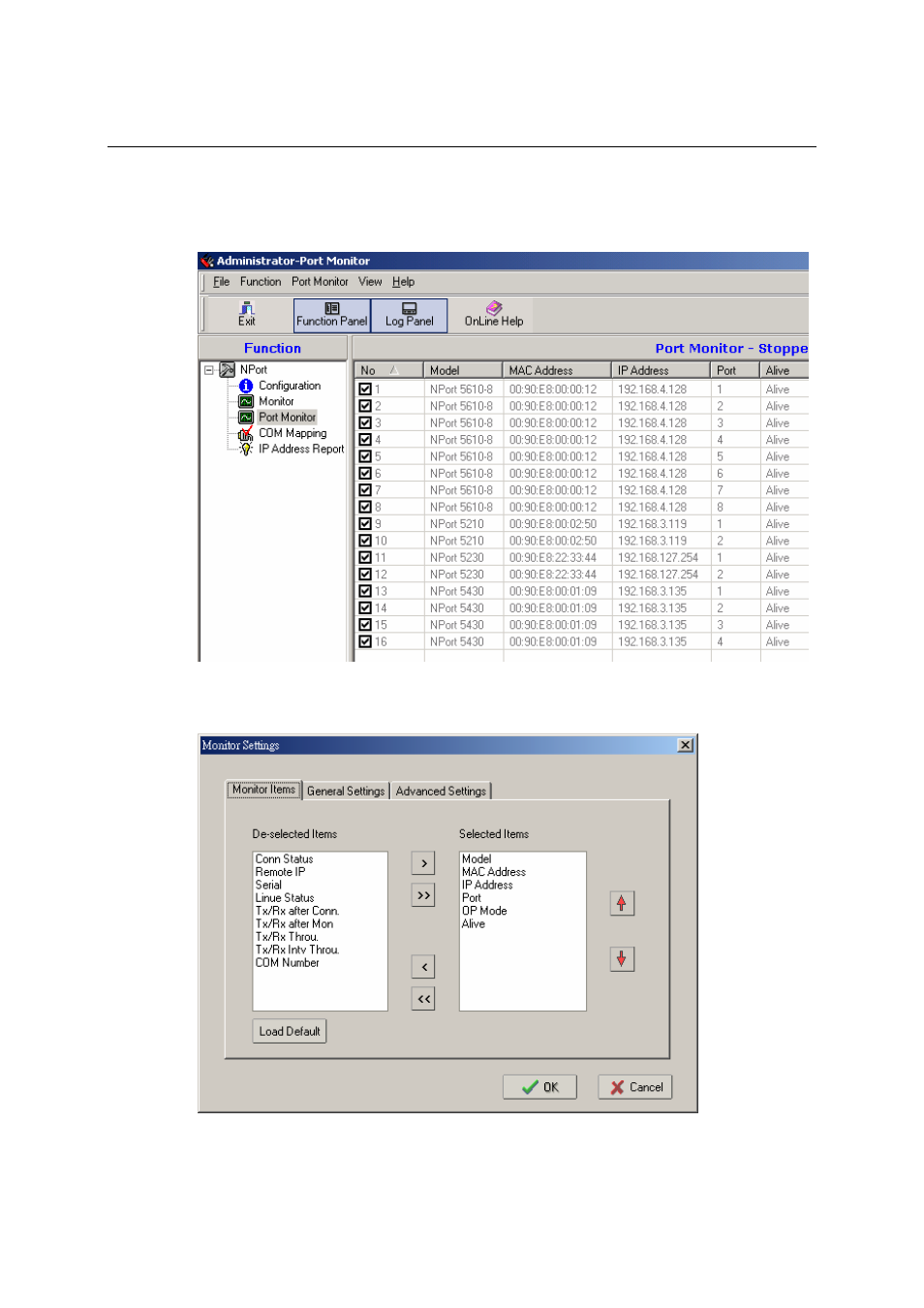Select Alive in Selected Items list
Viewport: 924px width, 1308px height.
[x=474, y=924]
